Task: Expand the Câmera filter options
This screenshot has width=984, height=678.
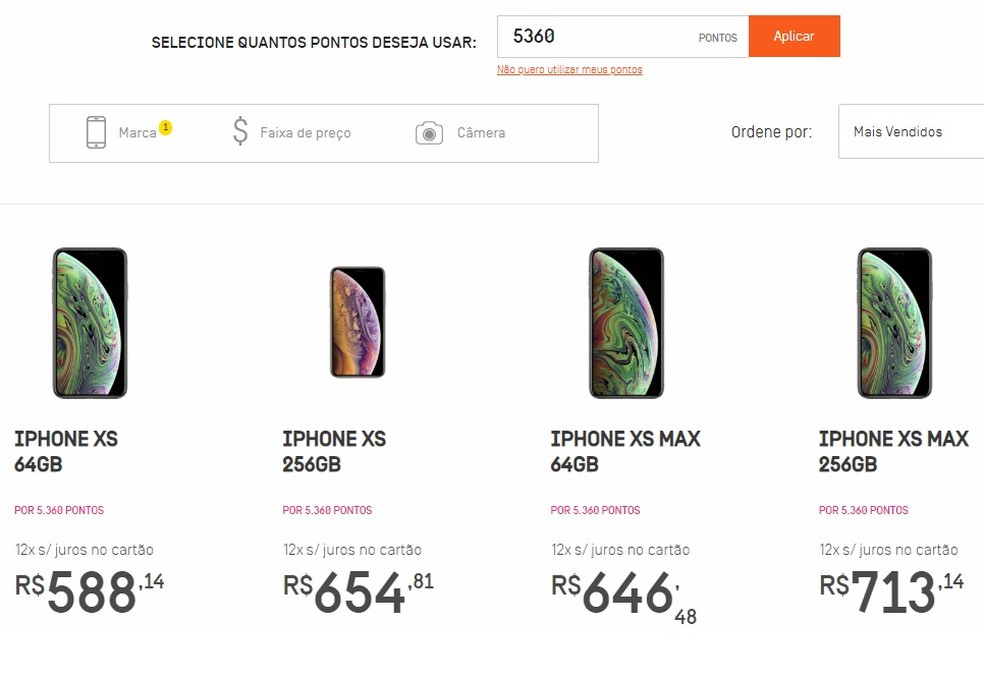Action: 480,131
